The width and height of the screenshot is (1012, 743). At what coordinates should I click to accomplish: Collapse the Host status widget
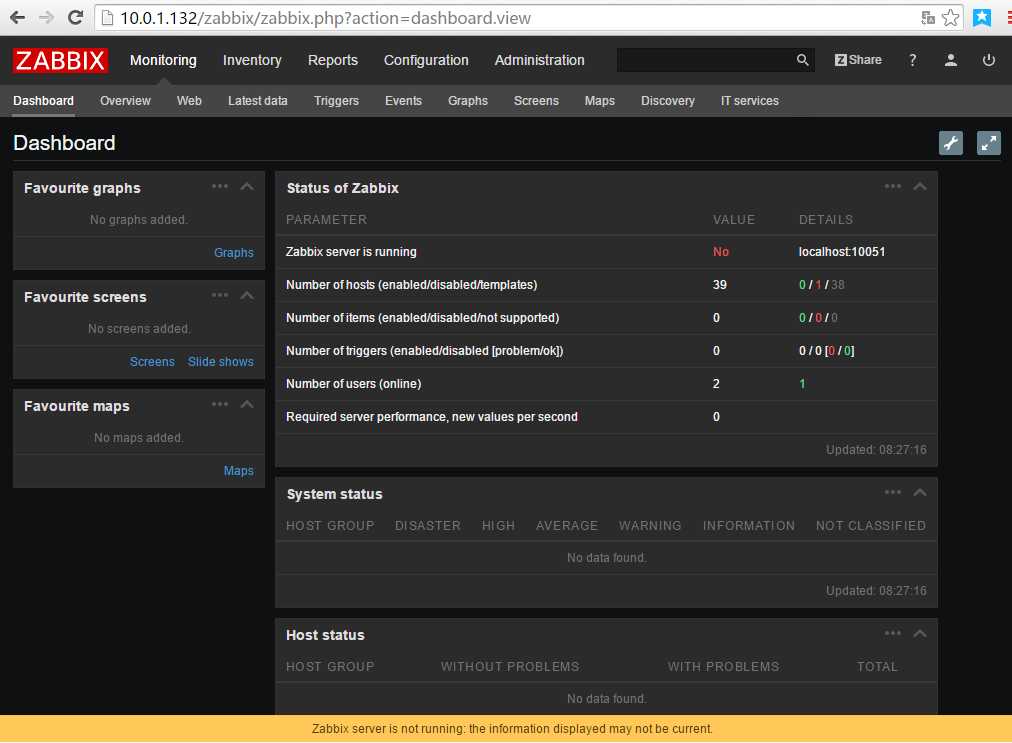[x=920, y=633]
